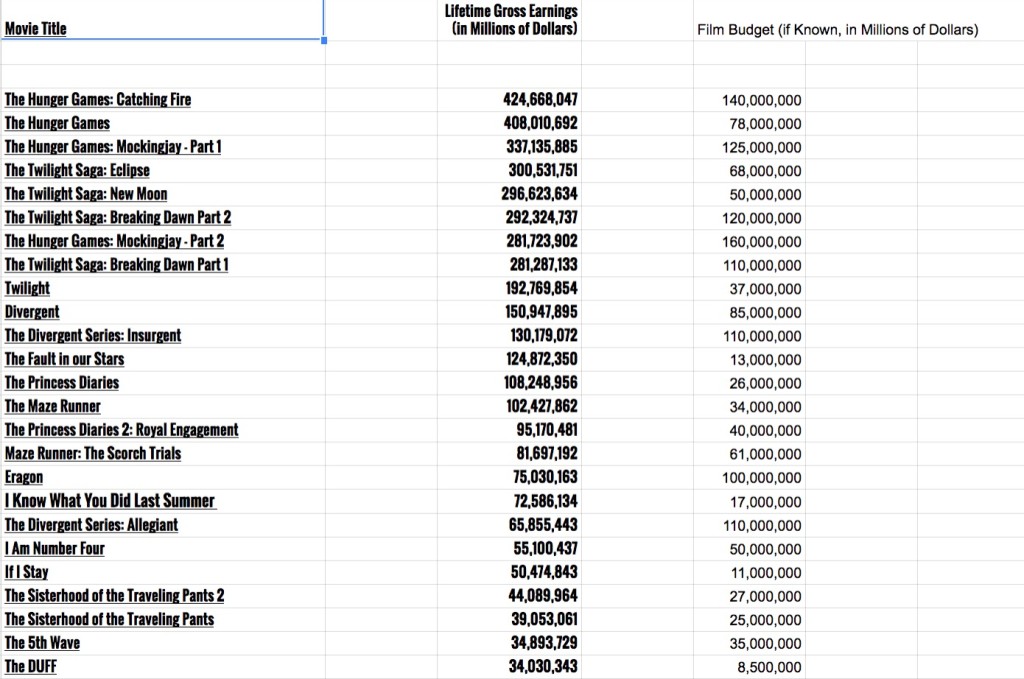Select earnings cell 424,668,047
Image resolution: width=1024 pixels, height=679 pixels.
pos(509,99)
